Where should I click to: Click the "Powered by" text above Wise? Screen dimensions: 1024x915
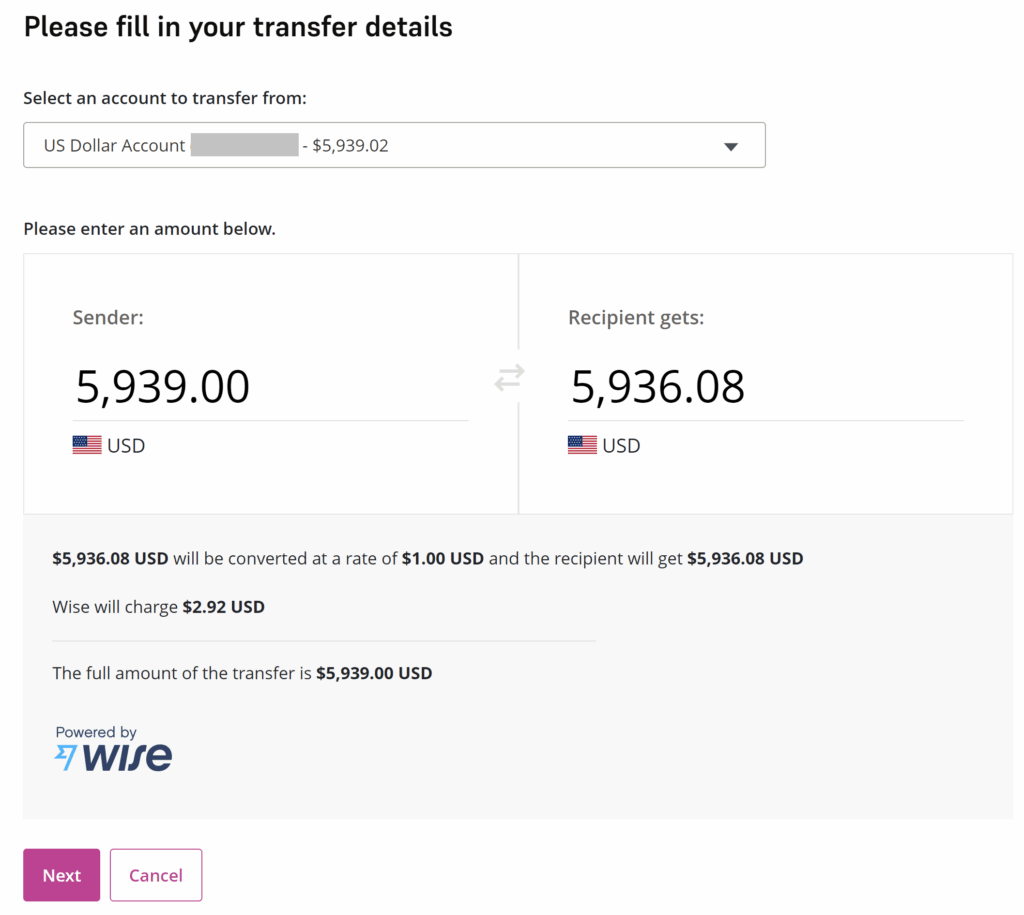(x=96, y=732)
